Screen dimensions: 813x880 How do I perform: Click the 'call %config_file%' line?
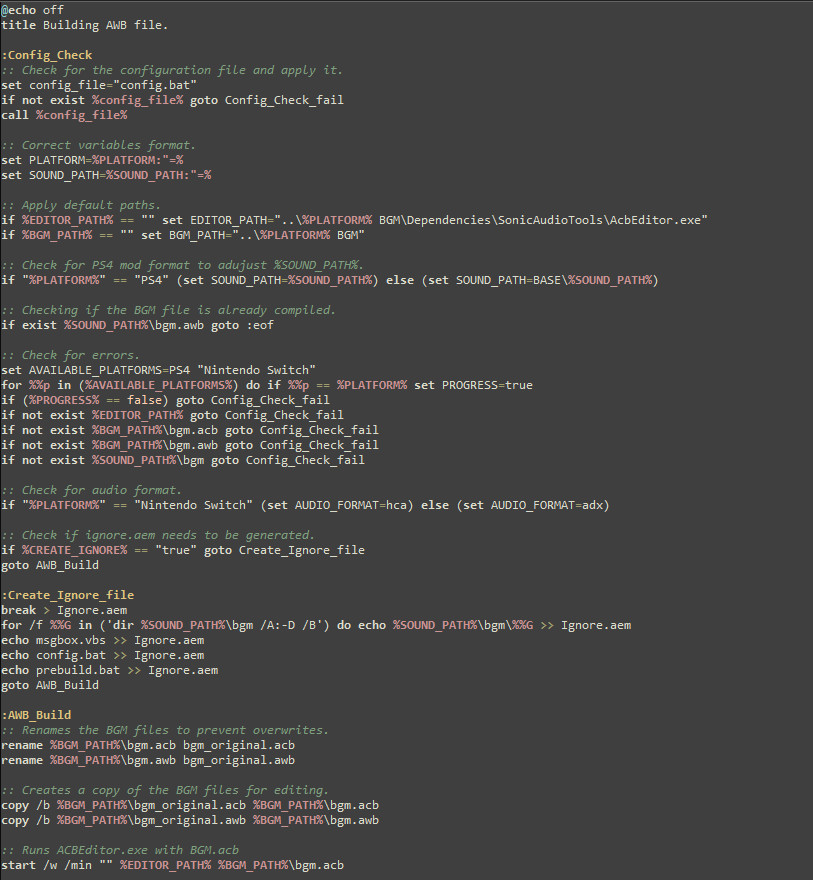pos(64,115)
